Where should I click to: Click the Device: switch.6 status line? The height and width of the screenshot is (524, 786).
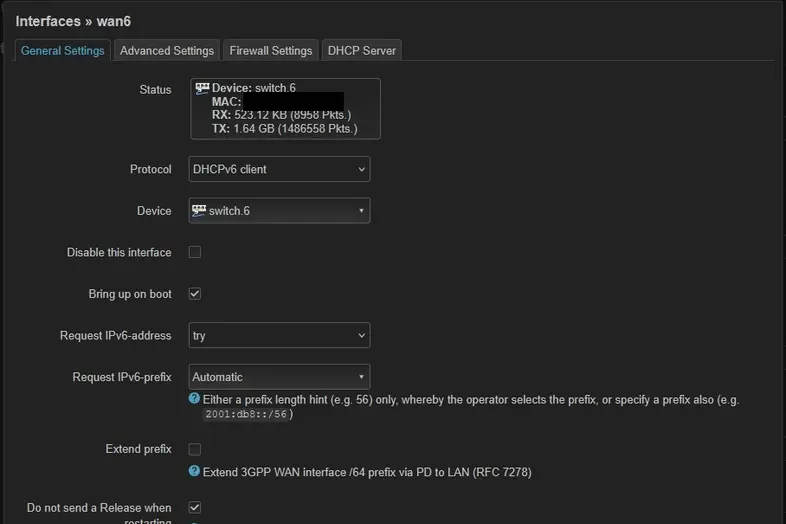pos(254,88)
